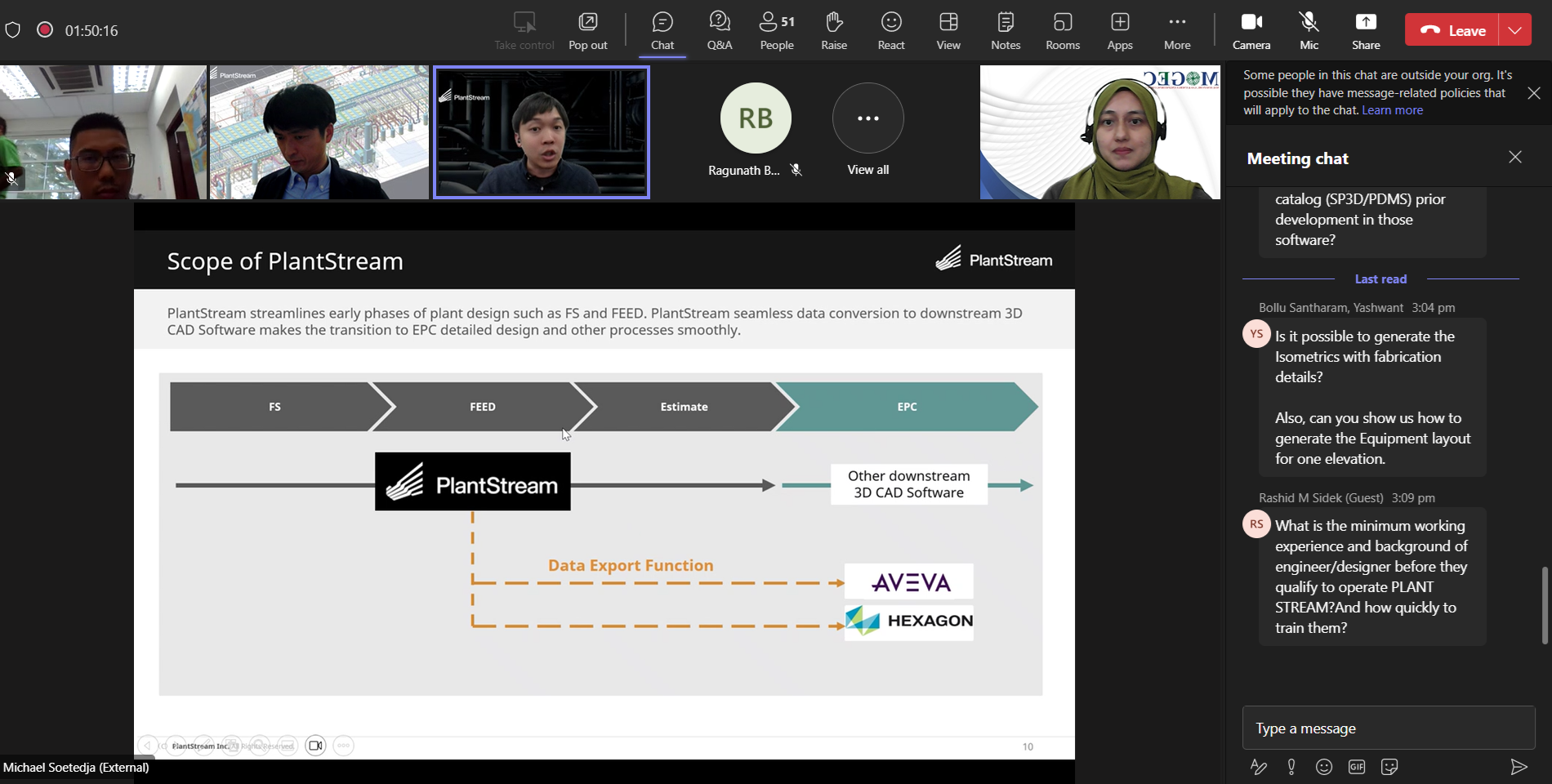Click YS avatar in chat
The height and width of the screenshot is (784, 1552).
1256,334
